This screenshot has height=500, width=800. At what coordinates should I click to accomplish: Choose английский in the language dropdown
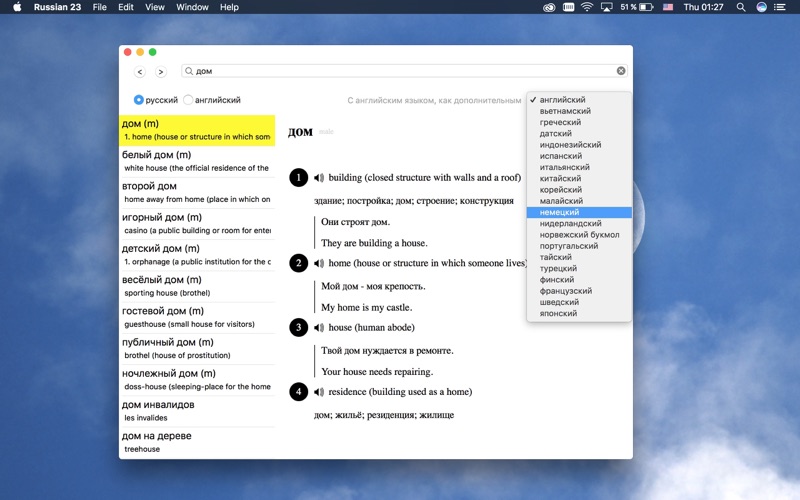(x=579, y=100)
